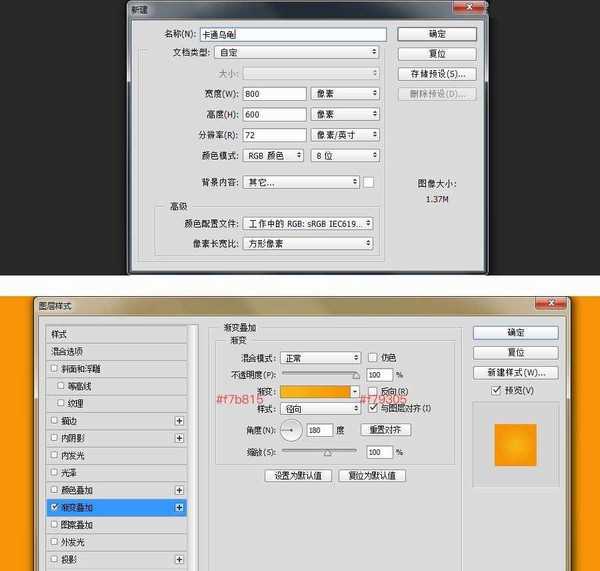Click the 角度(N) angle dial
The width and height of the screenshot is (600, 571).
pos(291,430)
